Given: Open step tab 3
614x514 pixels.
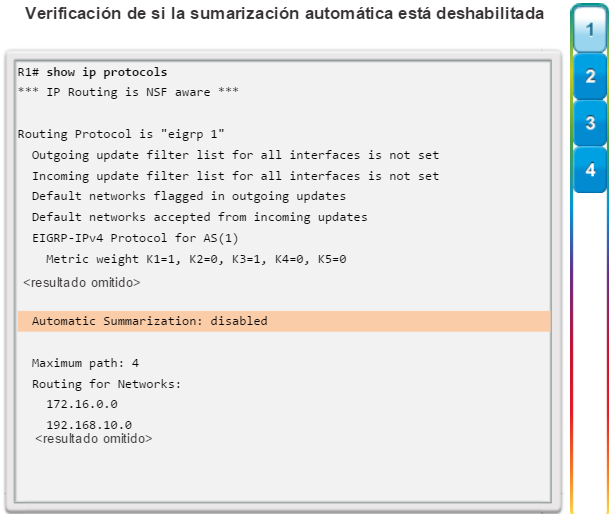Looking at the screenshot, I should click(x=590, y=123).
